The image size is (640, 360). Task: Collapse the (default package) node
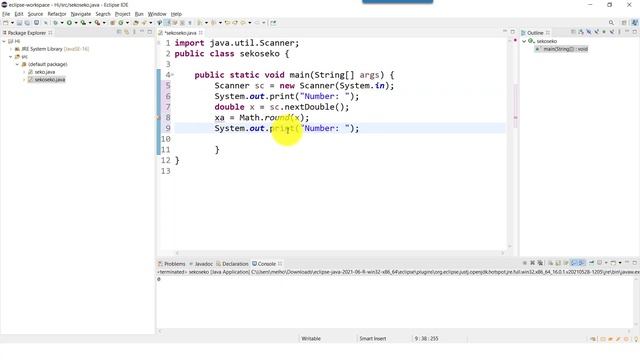tap(18, 64)
